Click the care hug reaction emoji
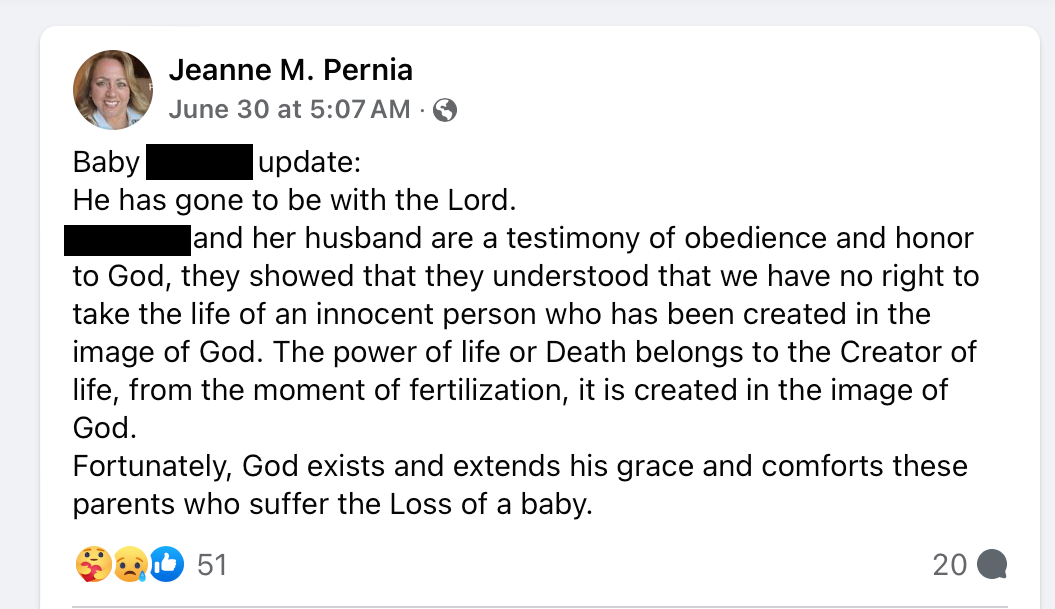 [x=91, y=565]
